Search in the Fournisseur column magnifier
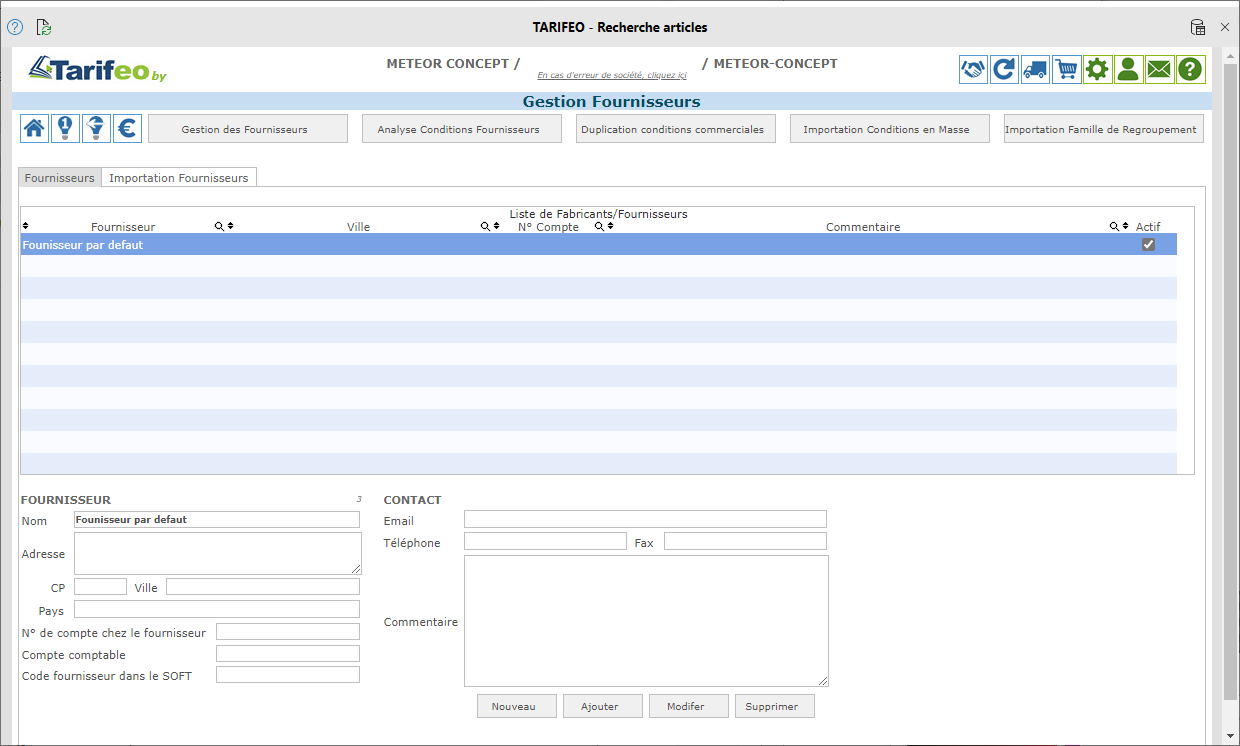1240x746 pixels. click(220, 226)
